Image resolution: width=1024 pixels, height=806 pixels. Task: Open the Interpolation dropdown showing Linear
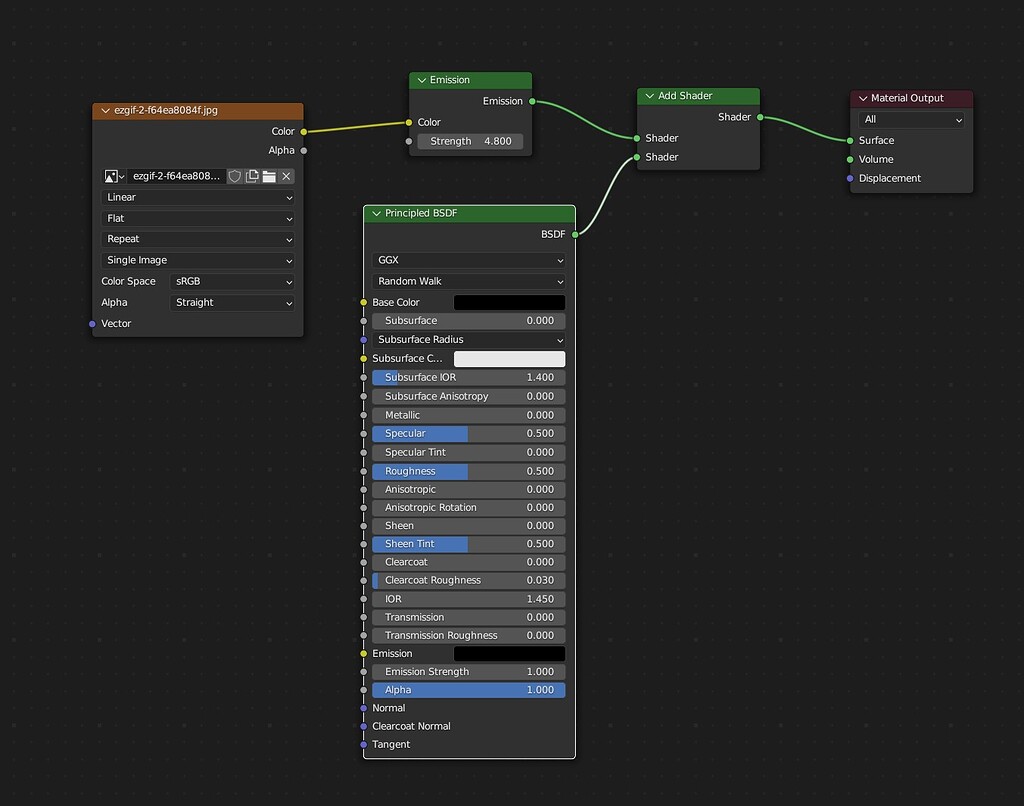(x=197, y=197)
